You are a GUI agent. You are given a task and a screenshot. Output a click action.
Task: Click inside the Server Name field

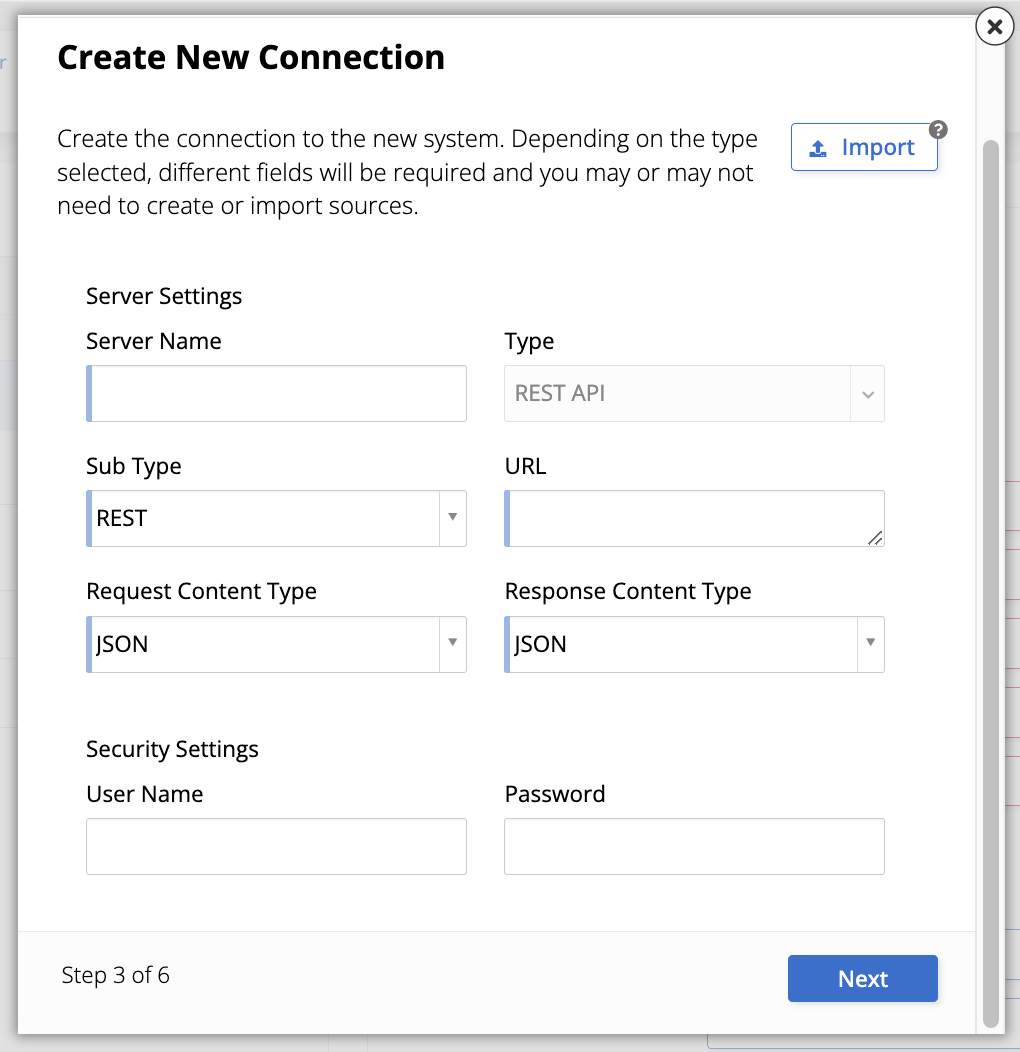(276, 393)
